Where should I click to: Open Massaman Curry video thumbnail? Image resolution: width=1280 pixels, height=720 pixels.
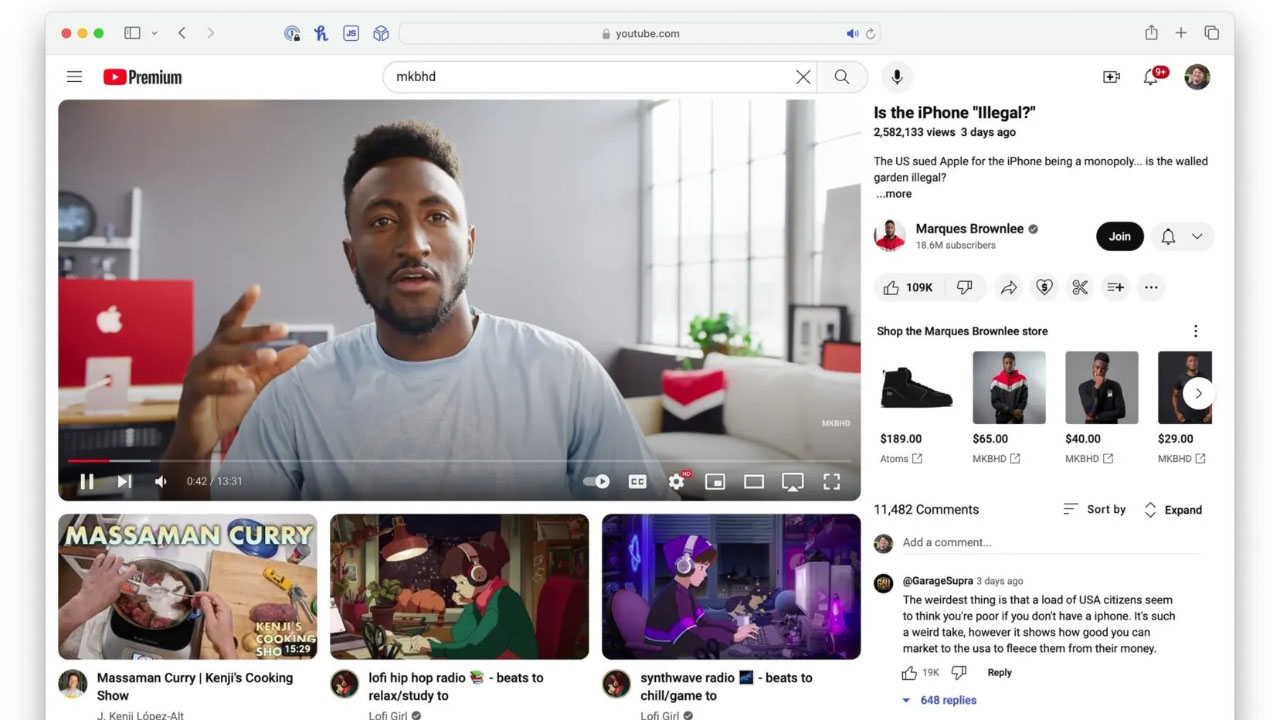tap(188, 586)
